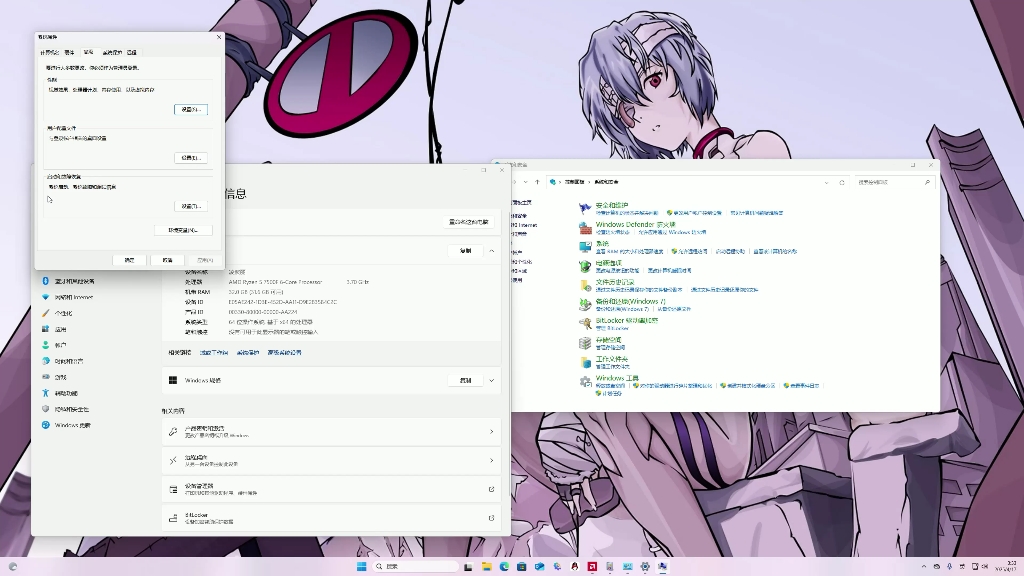Open the Windows Defender 防火墙 heading link
The image size is (1024, 576).
click(635, 224)
